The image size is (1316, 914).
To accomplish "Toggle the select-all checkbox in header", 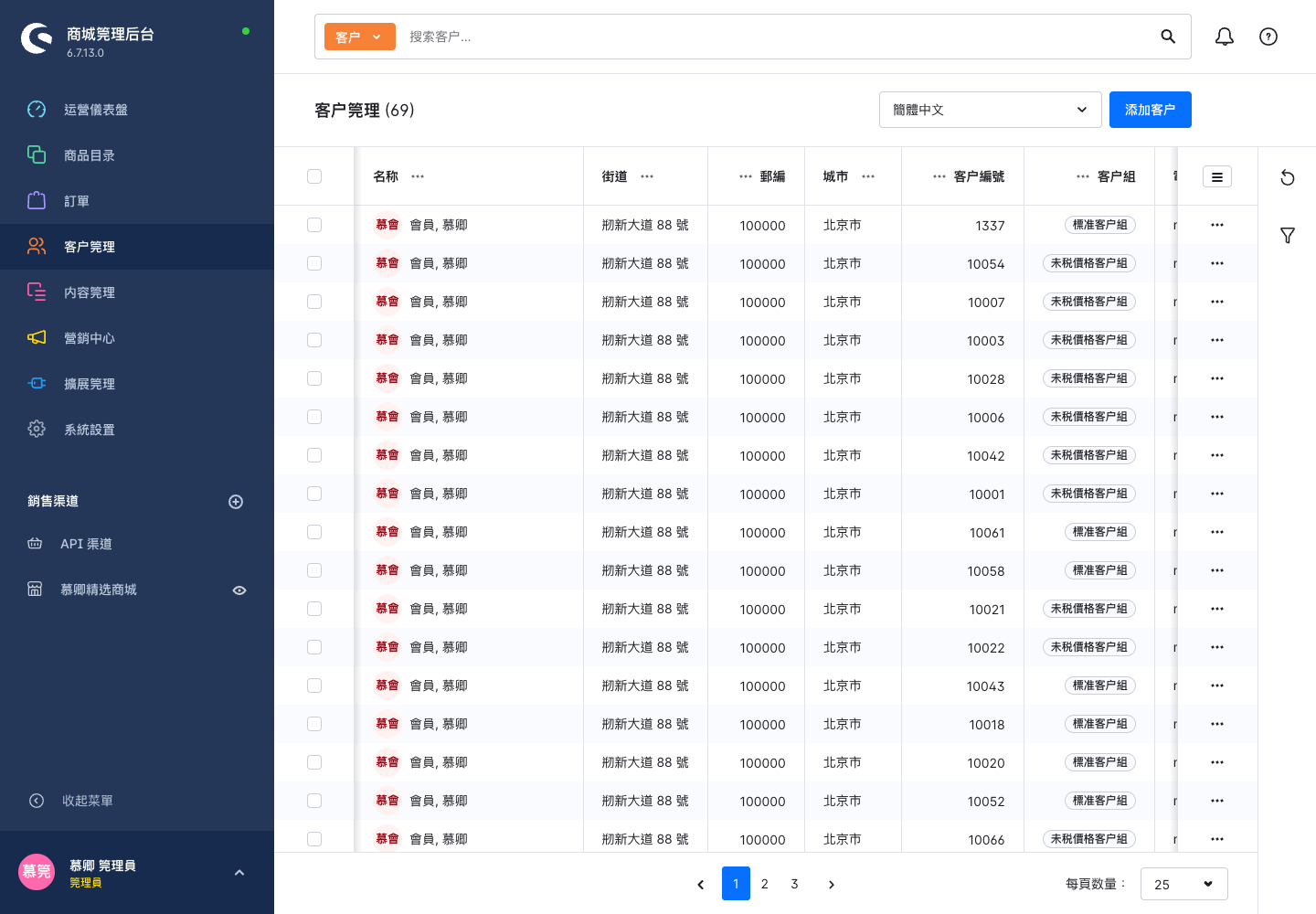I will 314,176.
